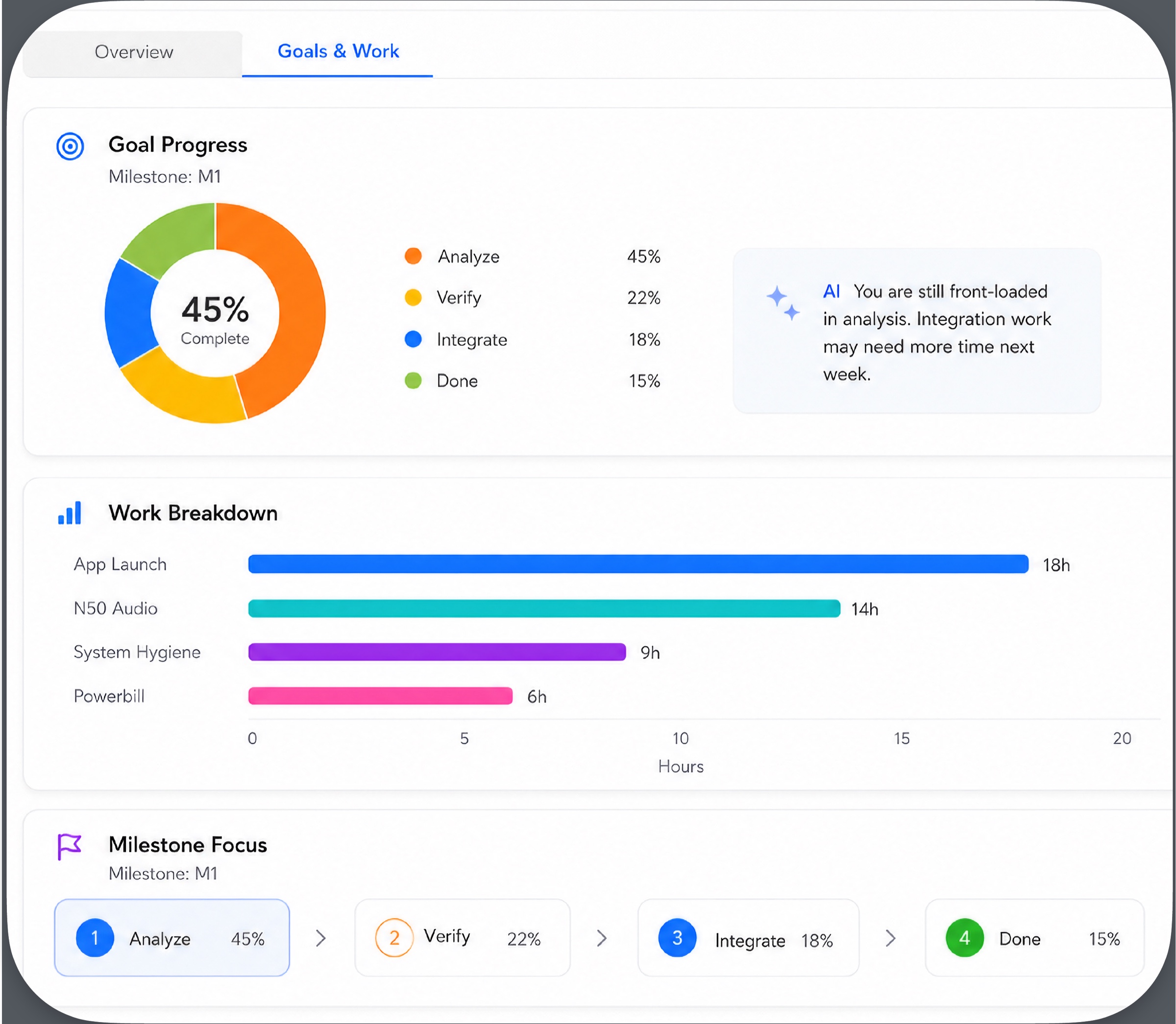The image size is (1176, 1024).
Task: Click the 'Analyze' legend label
Action: coord(468,257)
